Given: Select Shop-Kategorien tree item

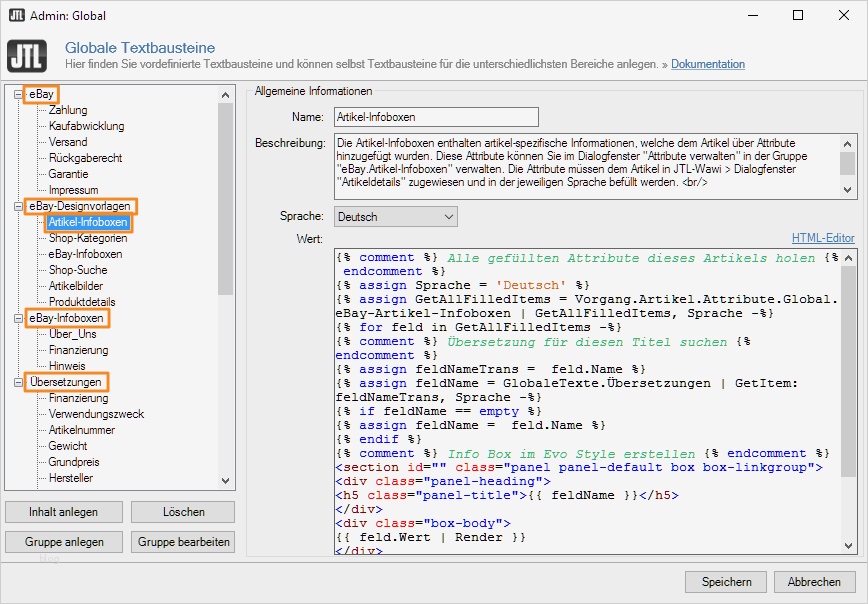Looking at the screenshot, I should coord(88,238).
